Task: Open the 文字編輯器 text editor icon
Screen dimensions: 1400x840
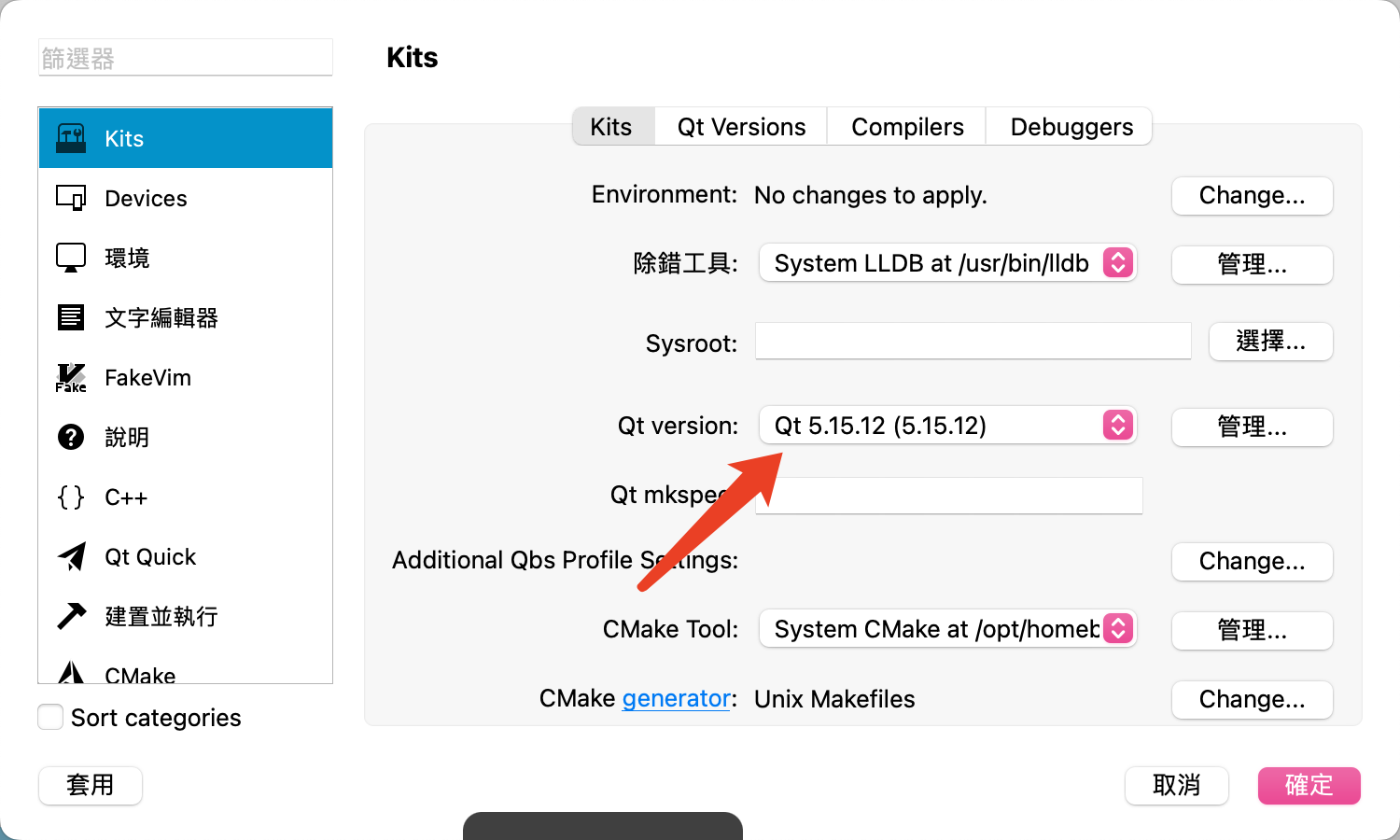Action: (x=71, y=317)
